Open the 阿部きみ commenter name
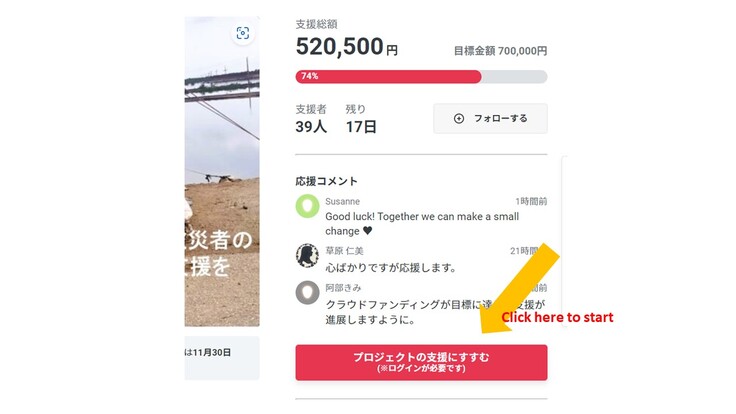Viewport: 736px width, 414px height. (345, 287)
